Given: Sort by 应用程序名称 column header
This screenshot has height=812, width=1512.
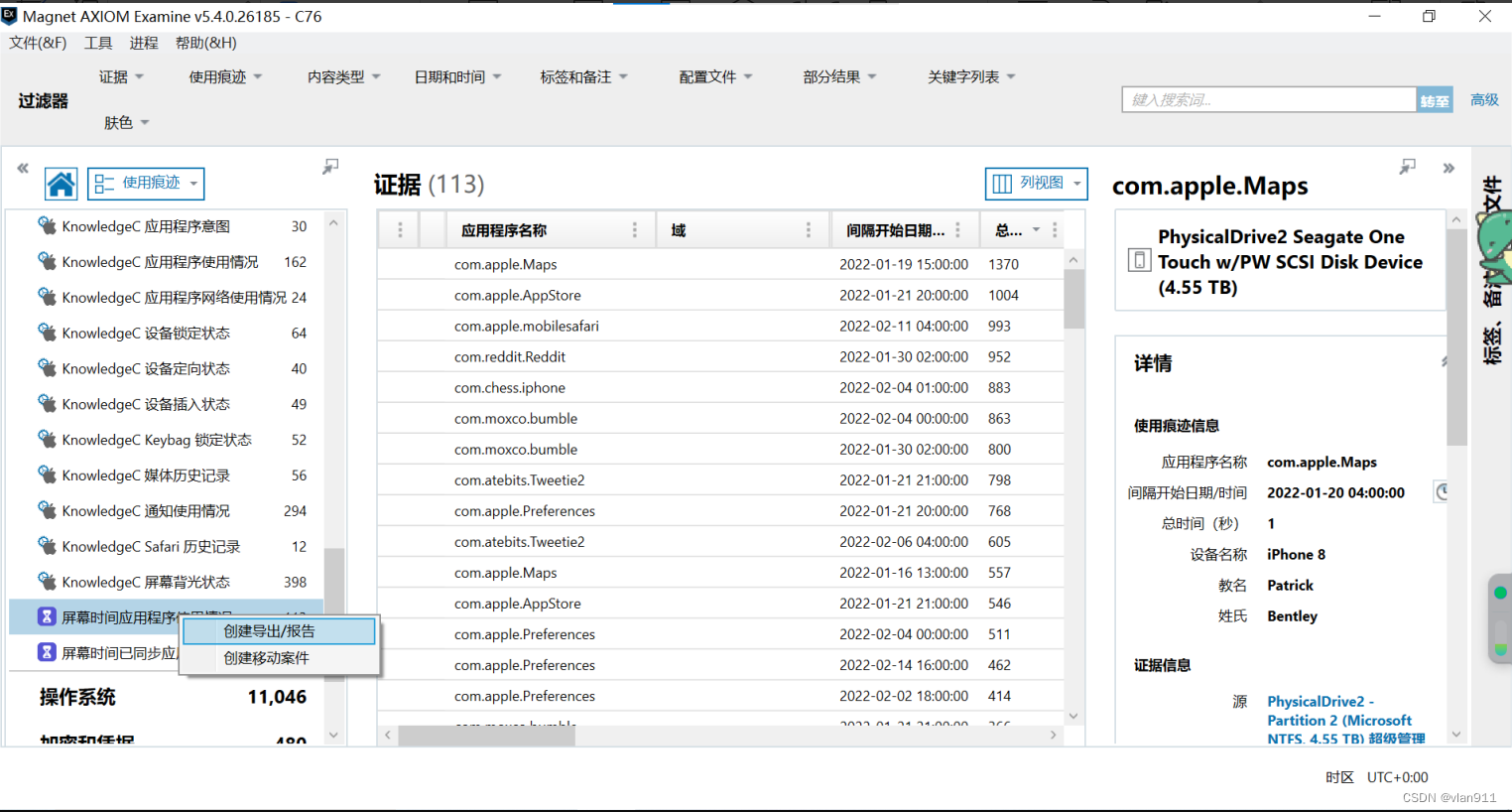Looking at the screenshot, I should coord(504,230).
